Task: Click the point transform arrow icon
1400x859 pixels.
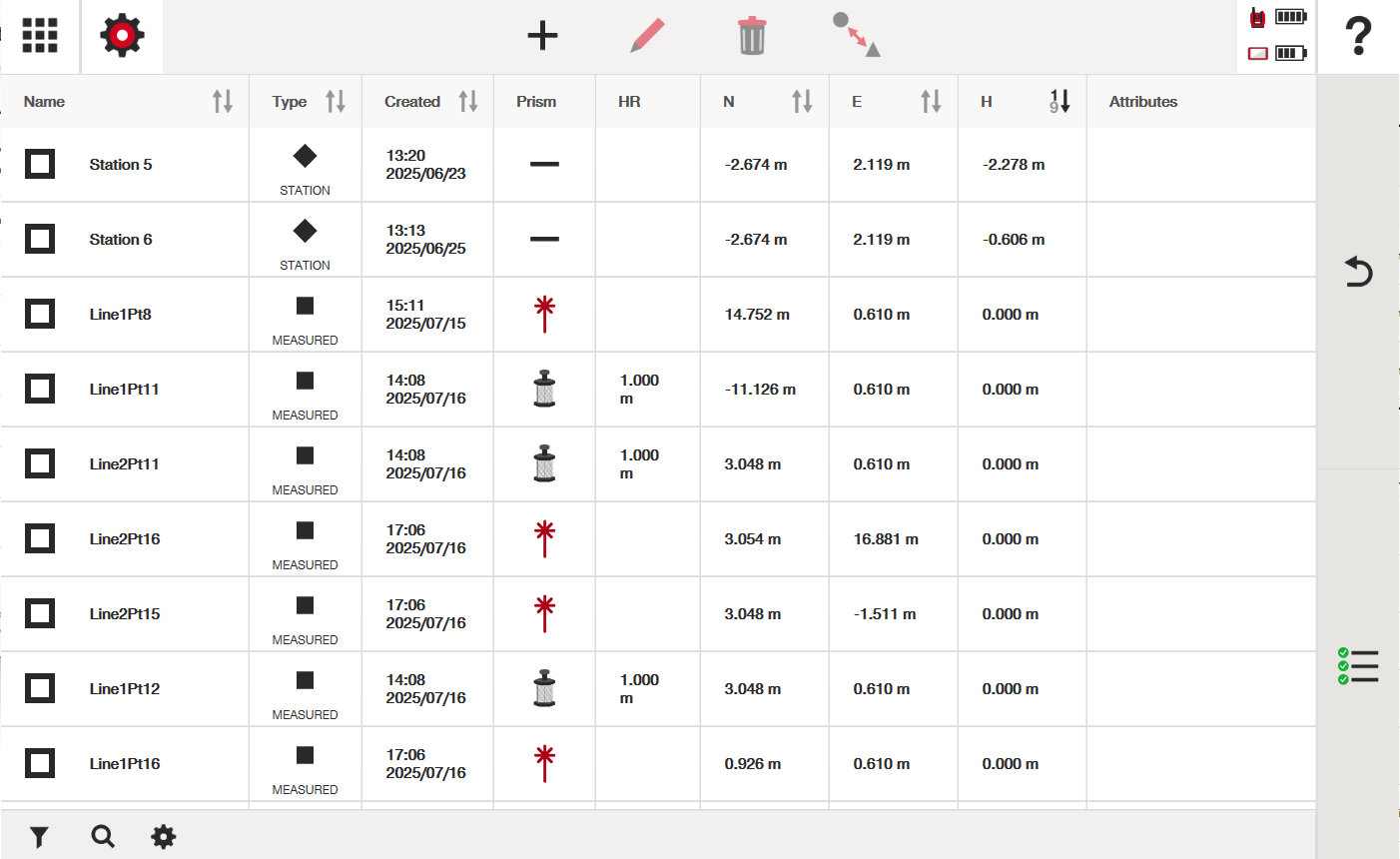Action: click(857, 36)
